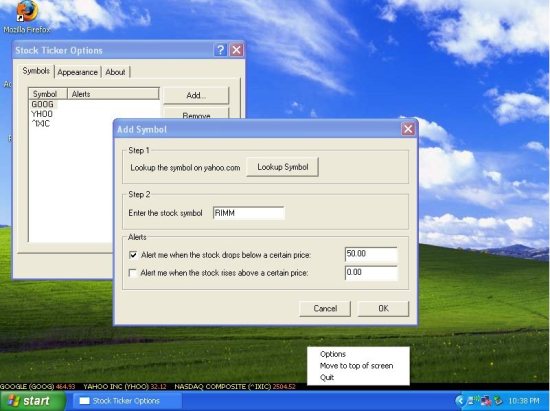Switch to the Appearance tab
The width and height of the screenshot is (550, 411).
(x=78, y=72)
